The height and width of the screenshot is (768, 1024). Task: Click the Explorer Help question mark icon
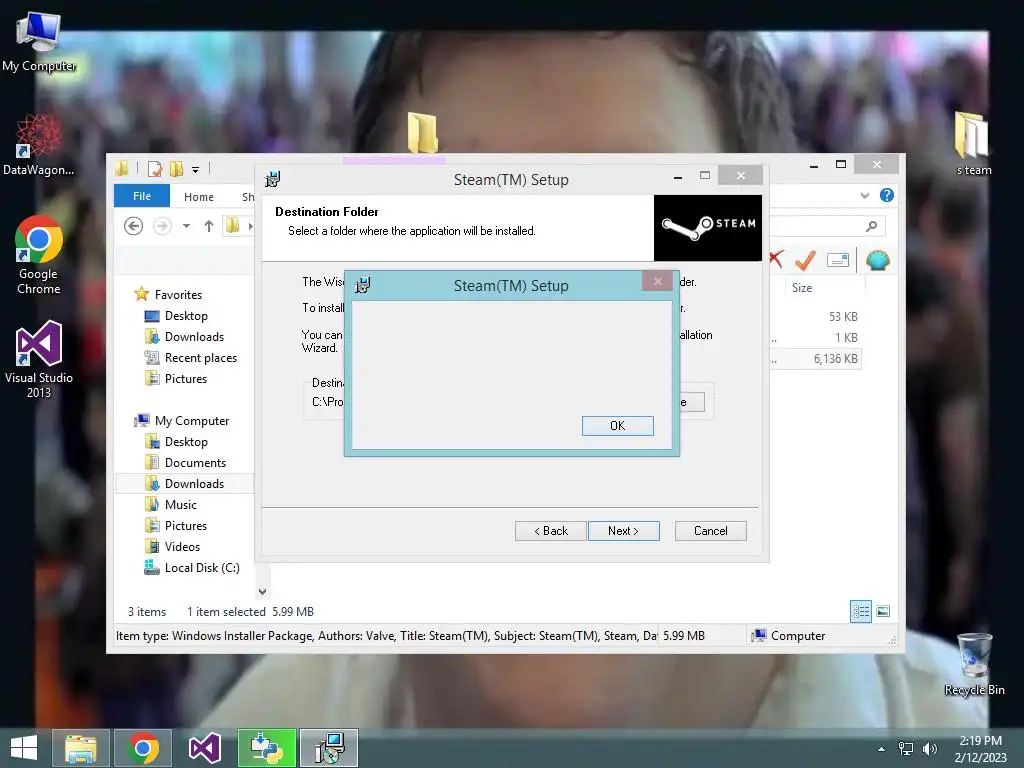(x=886, y=195)
